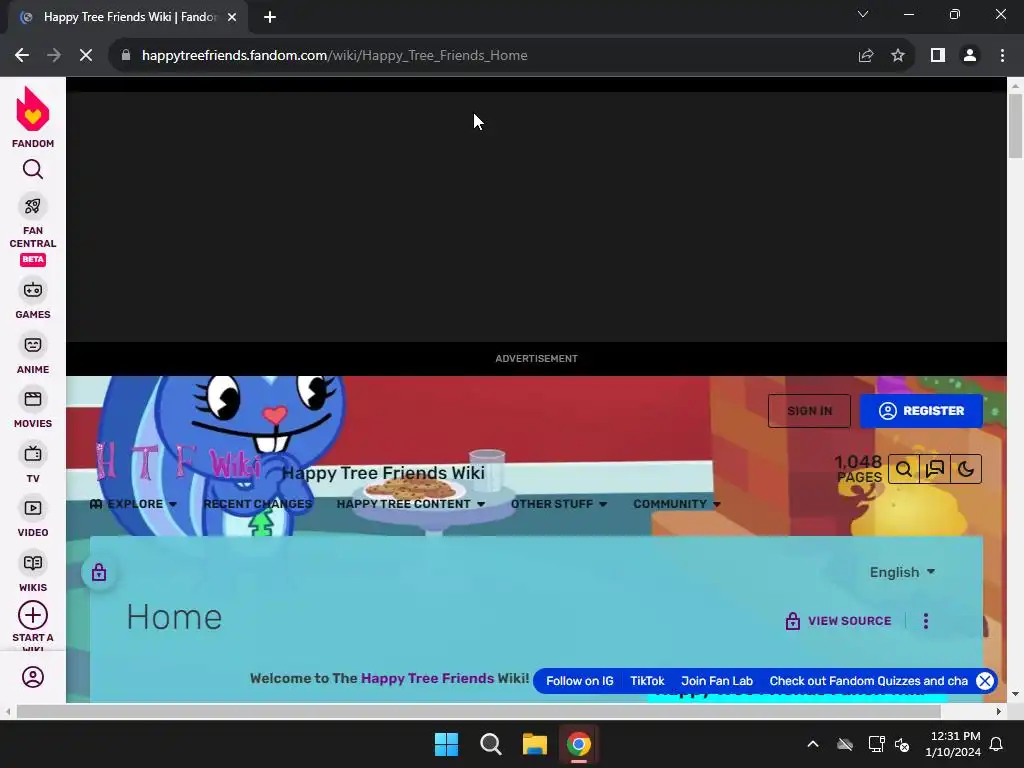Toggle dark theme with moon icon
1024x768 pixels.
pyautogui.click(x=966, y=469)
